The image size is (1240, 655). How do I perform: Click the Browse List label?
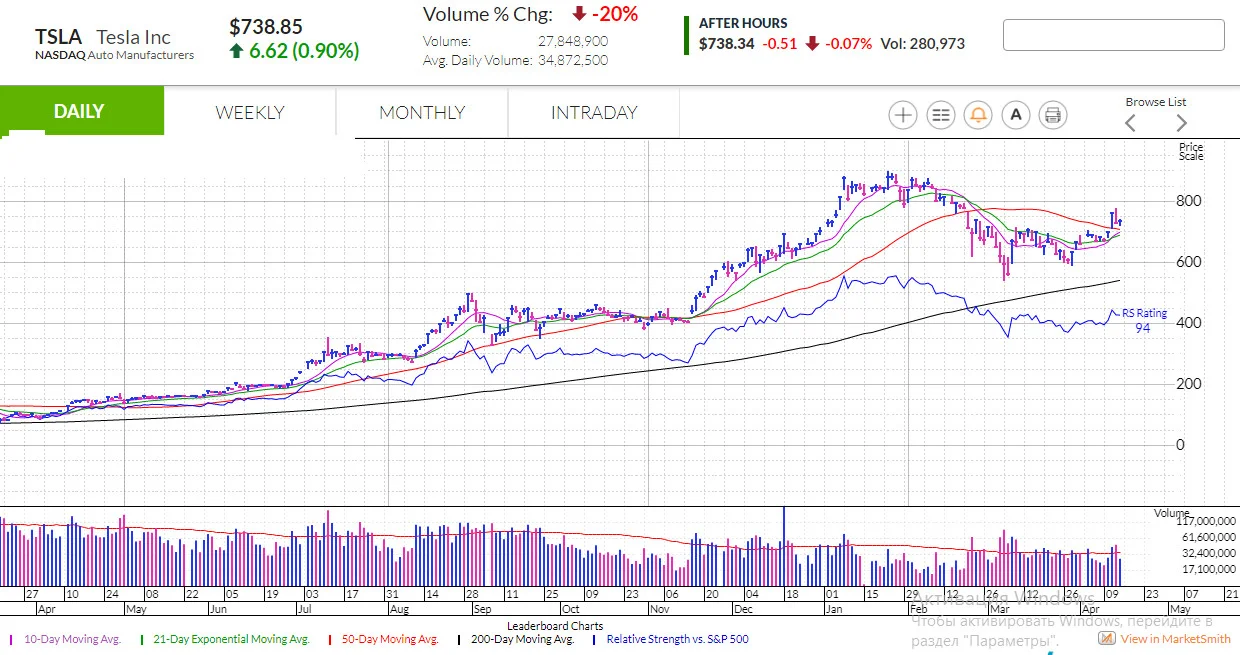pos(1156,102)
